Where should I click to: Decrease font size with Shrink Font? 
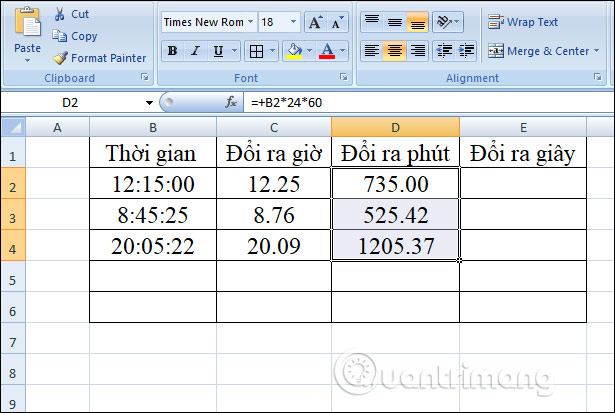click(337, 22)
